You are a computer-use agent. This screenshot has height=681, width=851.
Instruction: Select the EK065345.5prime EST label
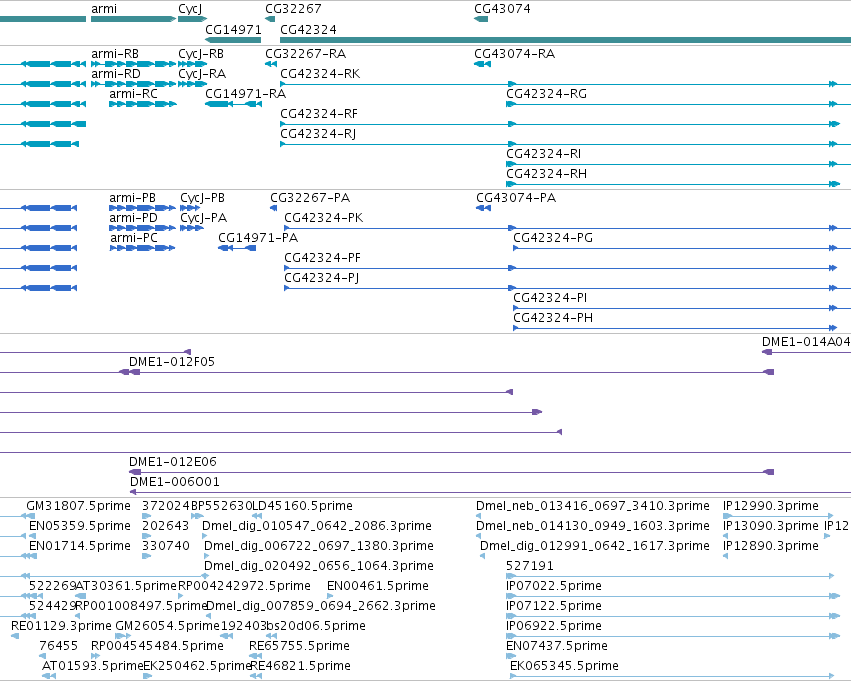click(x=564, y=667)
